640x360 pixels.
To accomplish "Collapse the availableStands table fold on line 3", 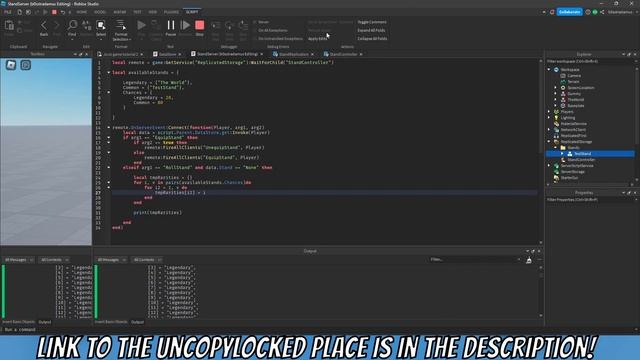I will (109, 72).
